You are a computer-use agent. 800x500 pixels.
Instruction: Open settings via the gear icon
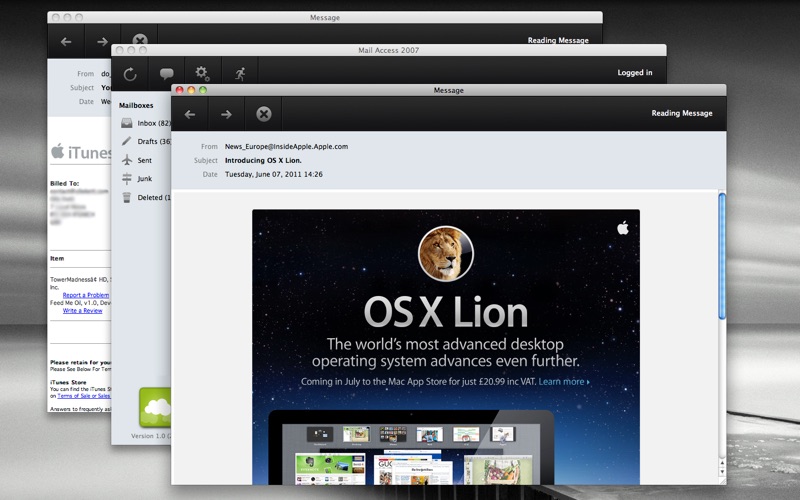[202, 73]
